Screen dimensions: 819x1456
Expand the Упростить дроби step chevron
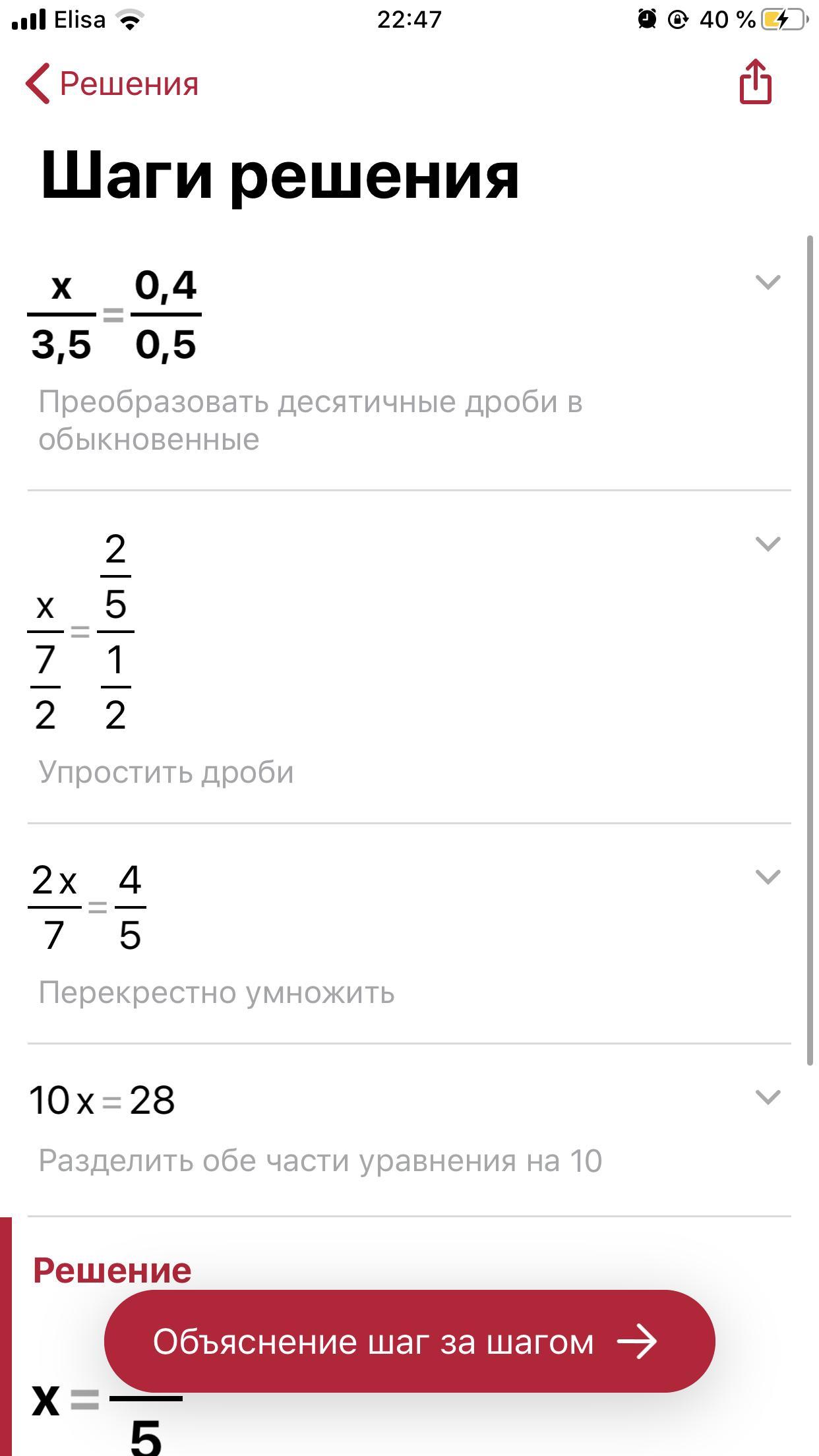(x=768, y=544)
